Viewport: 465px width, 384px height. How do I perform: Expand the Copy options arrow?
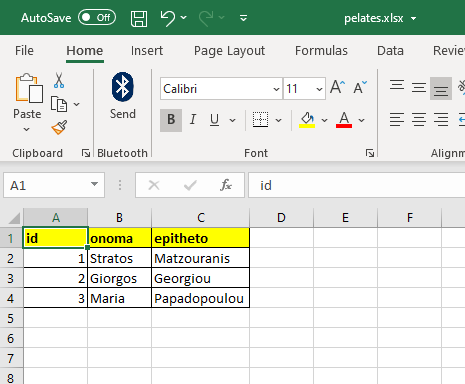(77, 104)
